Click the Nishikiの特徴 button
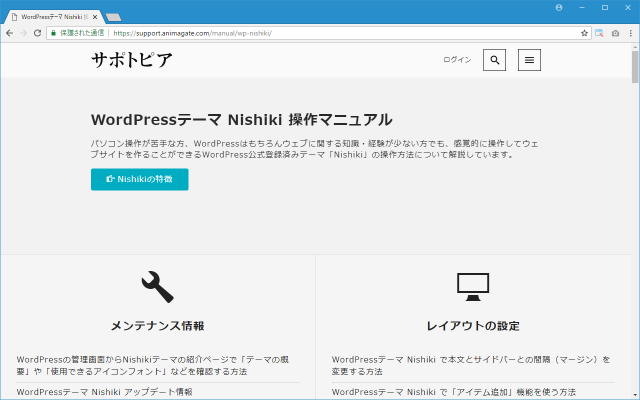The height and width of the screenshot is (400, 640). (140, 179)
